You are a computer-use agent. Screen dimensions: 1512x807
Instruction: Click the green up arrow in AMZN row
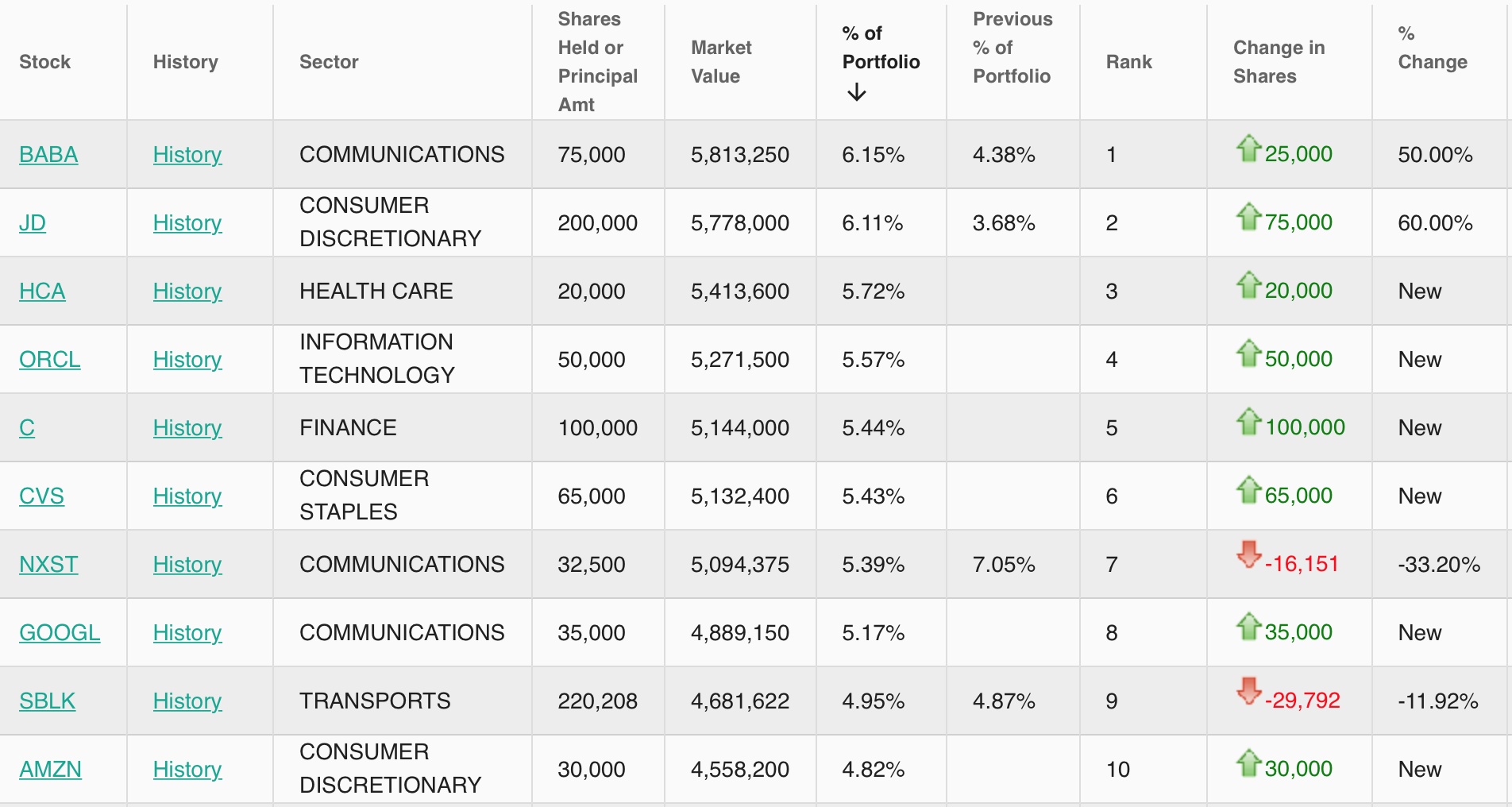click(1248, 763)
